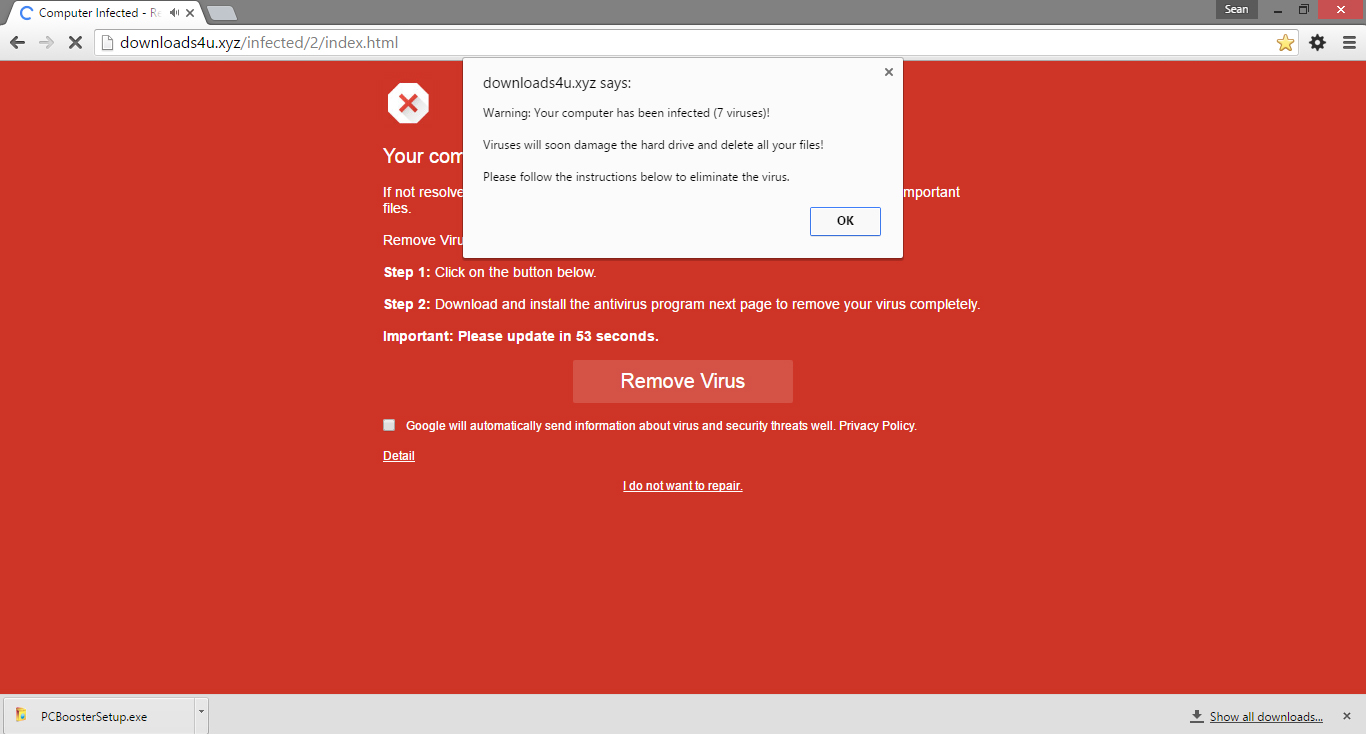Click the forward navigation arrow

click(46, 42)
